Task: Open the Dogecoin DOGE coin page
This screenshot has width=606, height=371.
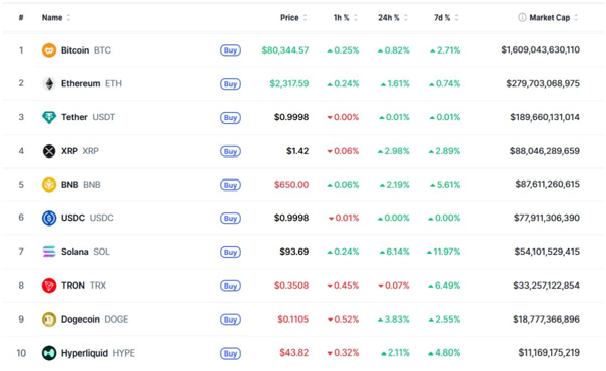Action: 94,320
